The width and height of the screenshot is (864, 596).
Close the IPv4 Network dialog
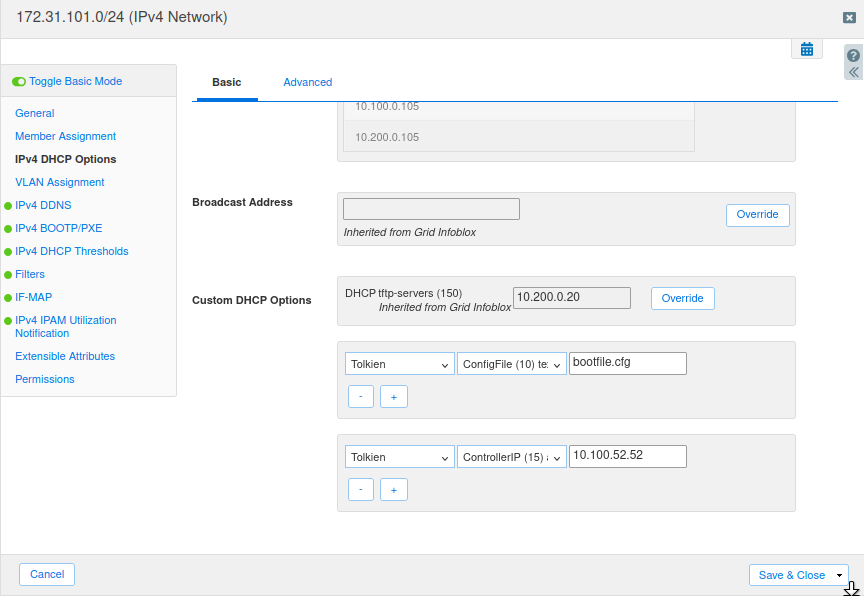click(849, 17)
